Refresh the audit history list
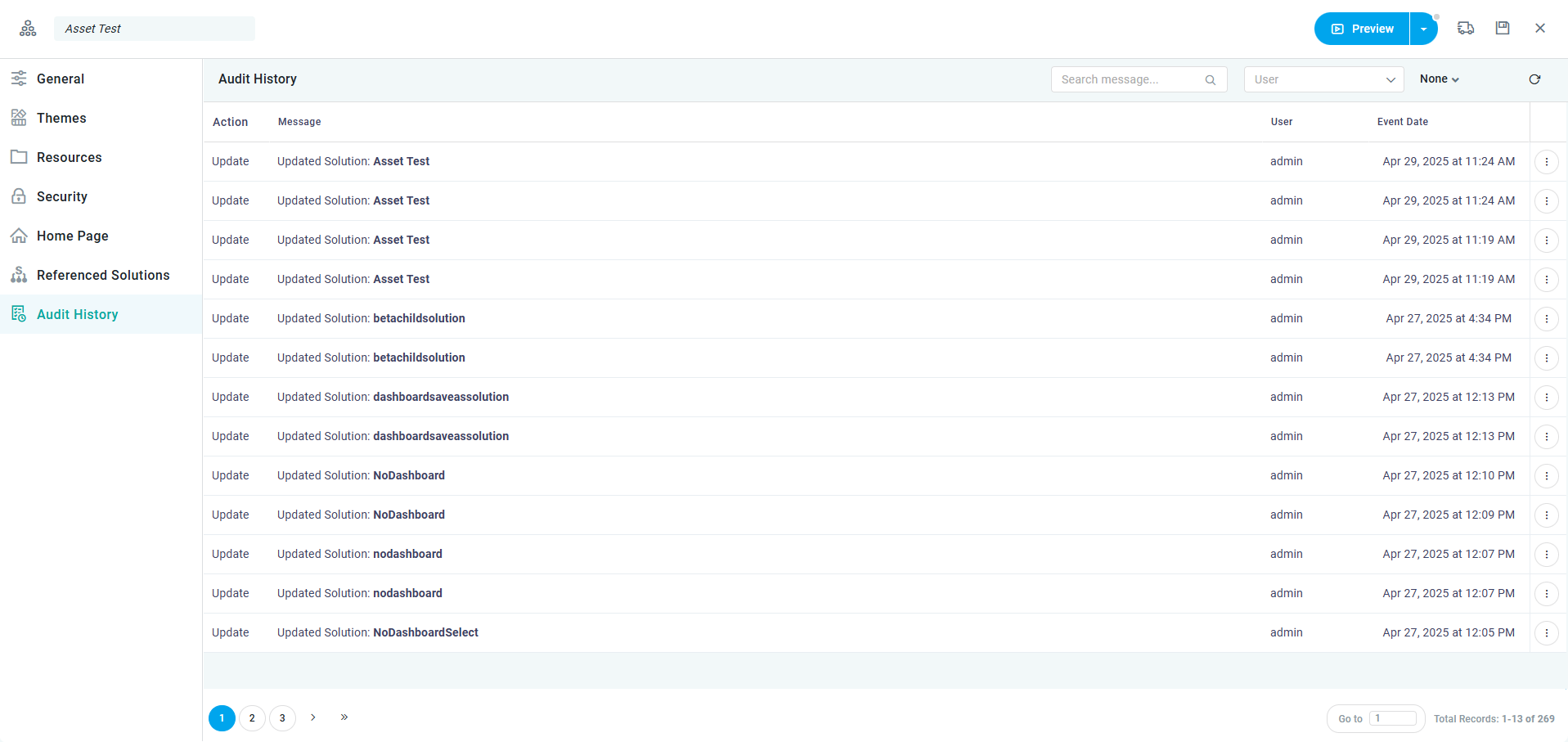1568x742 pixels. [x=1534, y=79]
